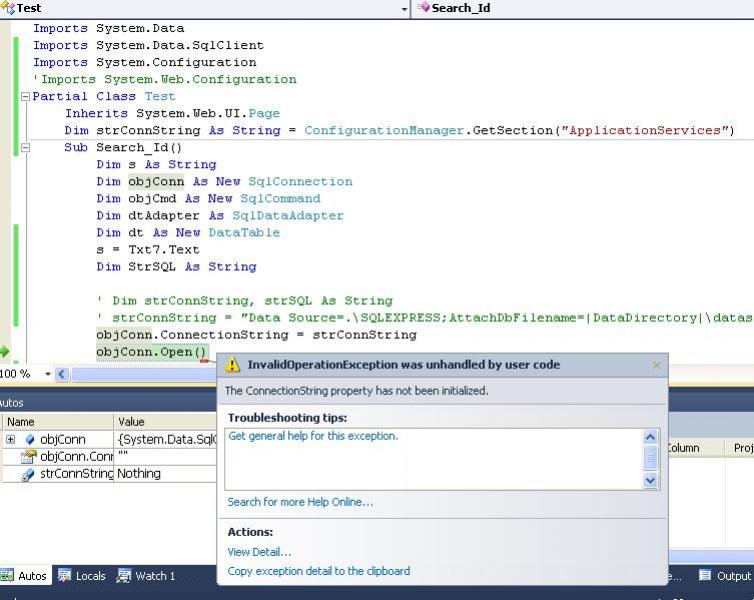The image size is (754, 600).
Task: Collapse the Sub Search_Id block
Action: tap(25, 148)
